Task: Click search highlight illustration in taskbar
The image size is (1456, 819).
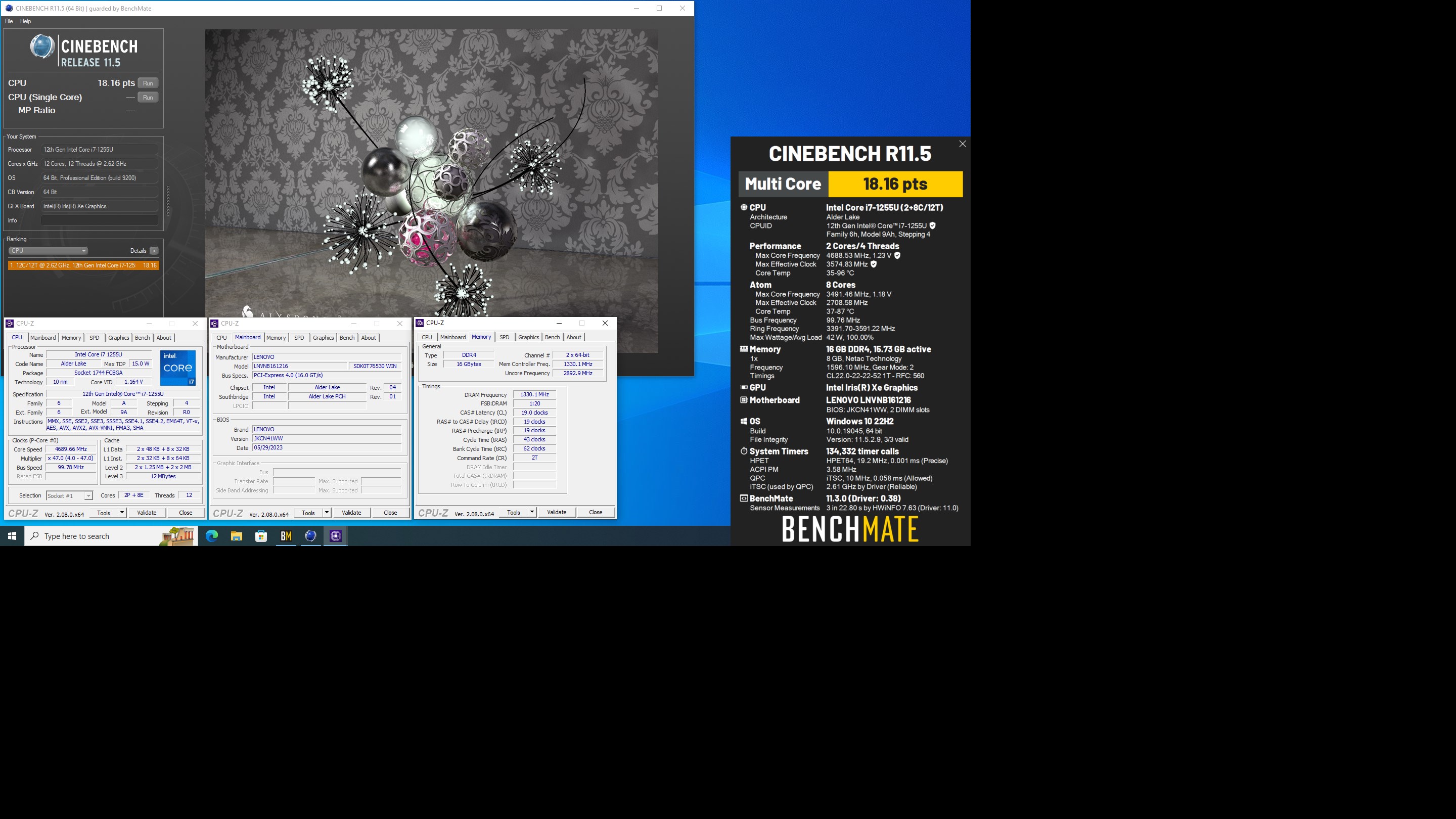Action: click(177, 536)
